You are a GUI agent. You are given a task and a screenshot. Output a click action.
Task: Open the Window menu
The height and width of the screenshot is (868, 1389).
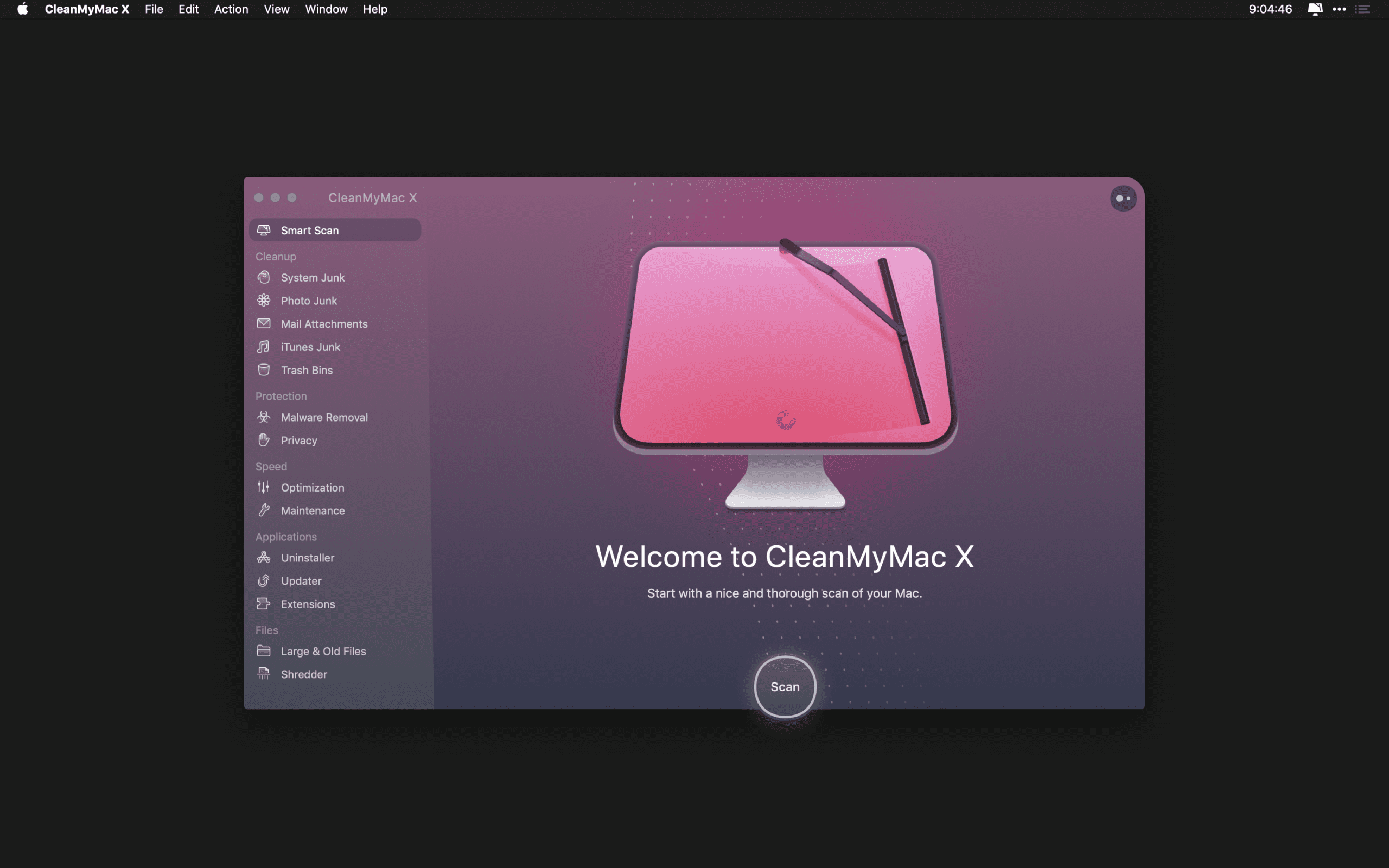coord(326,9)
